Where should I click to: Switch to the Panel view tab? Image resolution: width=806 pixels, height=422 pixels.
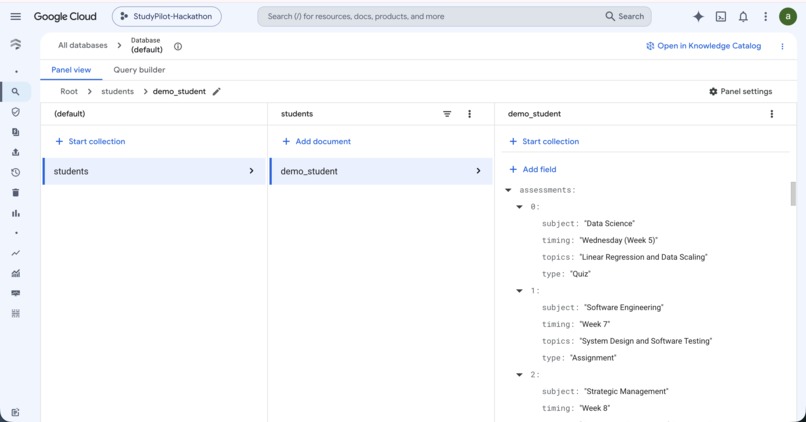(x=71, y=70)
